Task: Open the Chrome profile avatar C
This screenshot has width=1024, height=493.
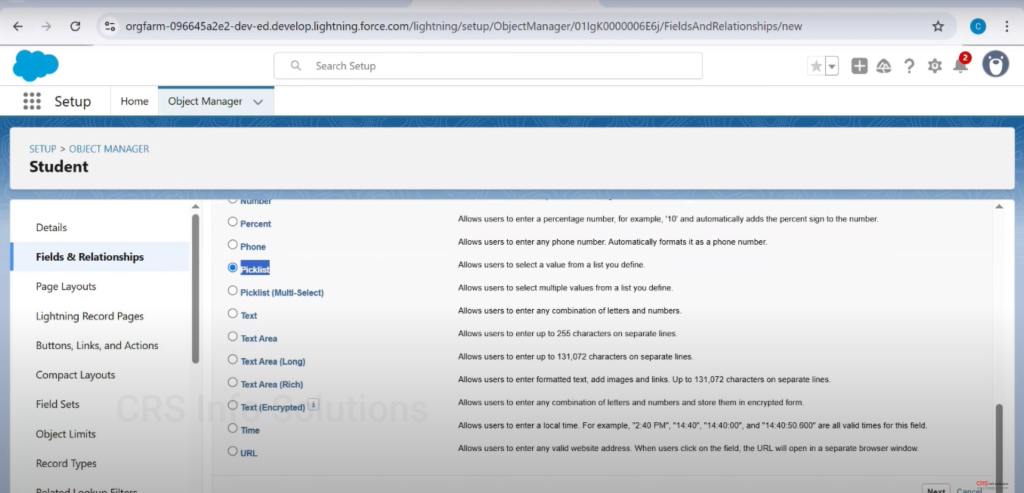Action: 978,26
